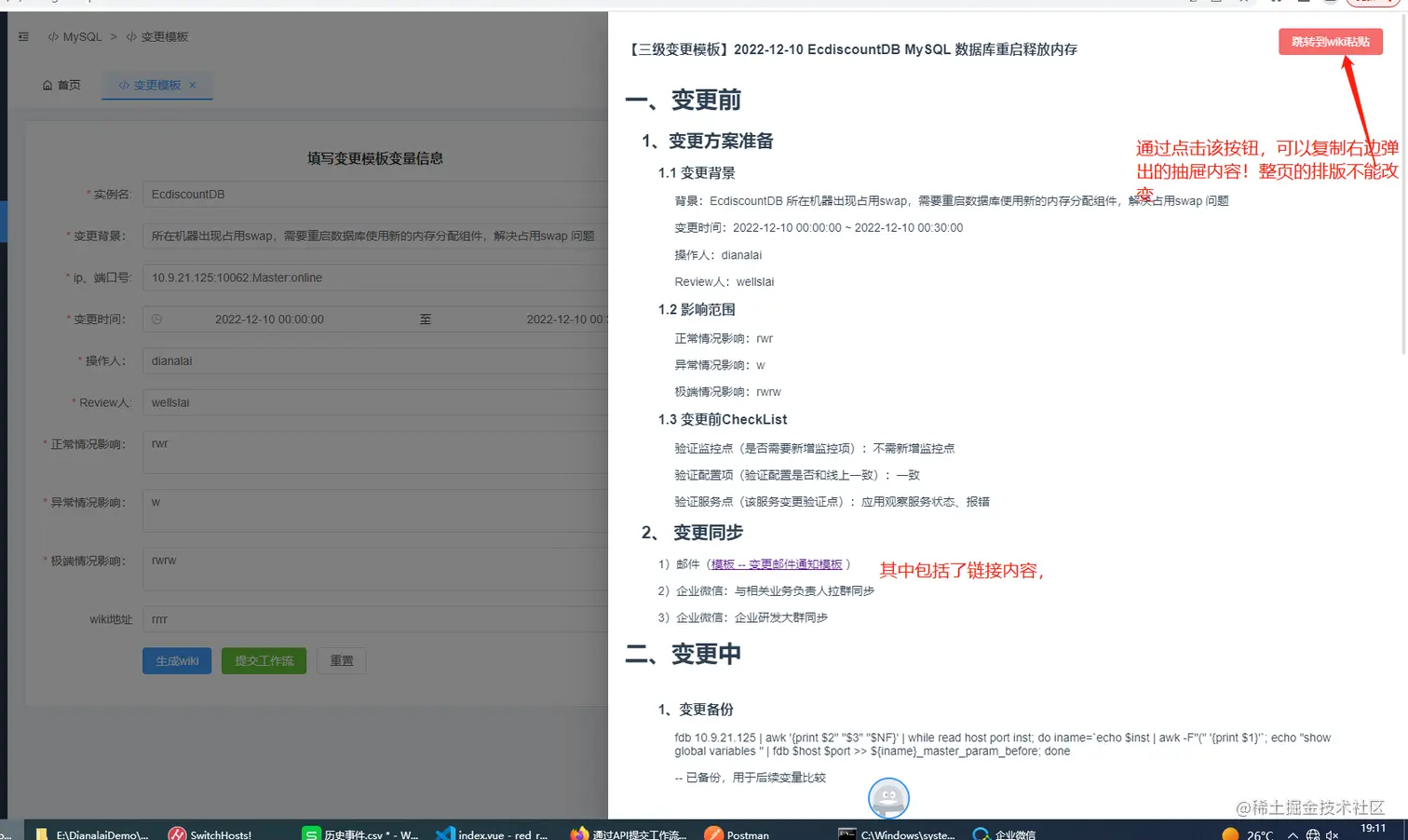The height and width of the screenshot is (840, 1408).
Task: Open 企业微信 from the taskbar
Action: (1005, 833)
